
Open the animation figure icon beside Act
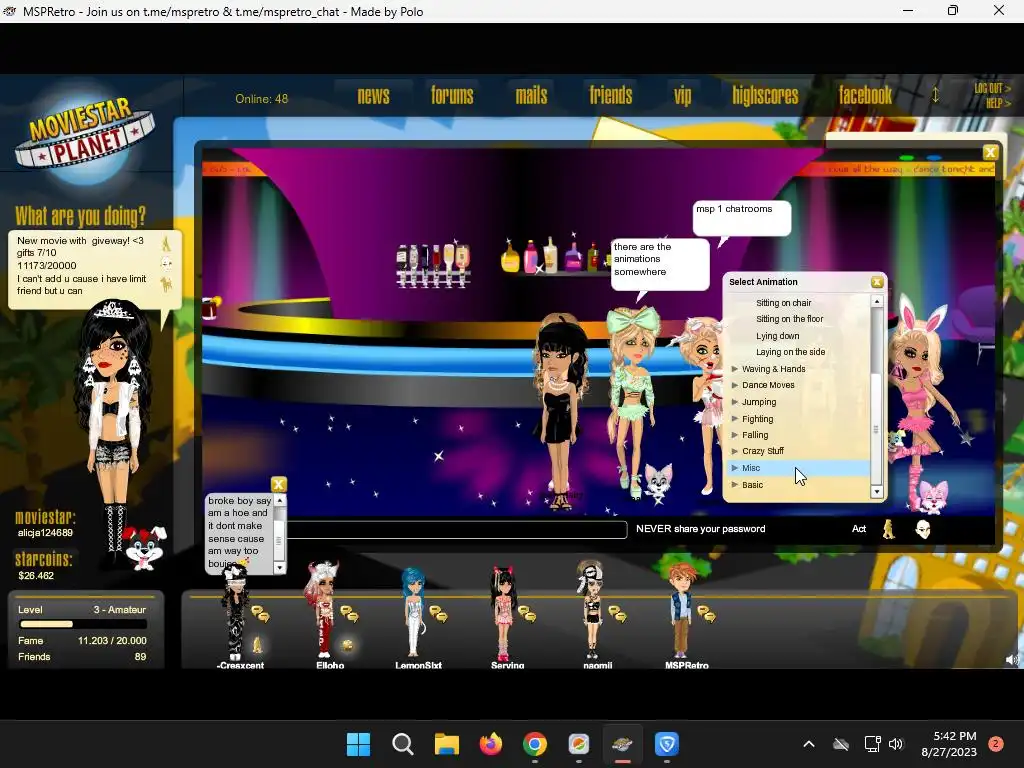point(889,529)
